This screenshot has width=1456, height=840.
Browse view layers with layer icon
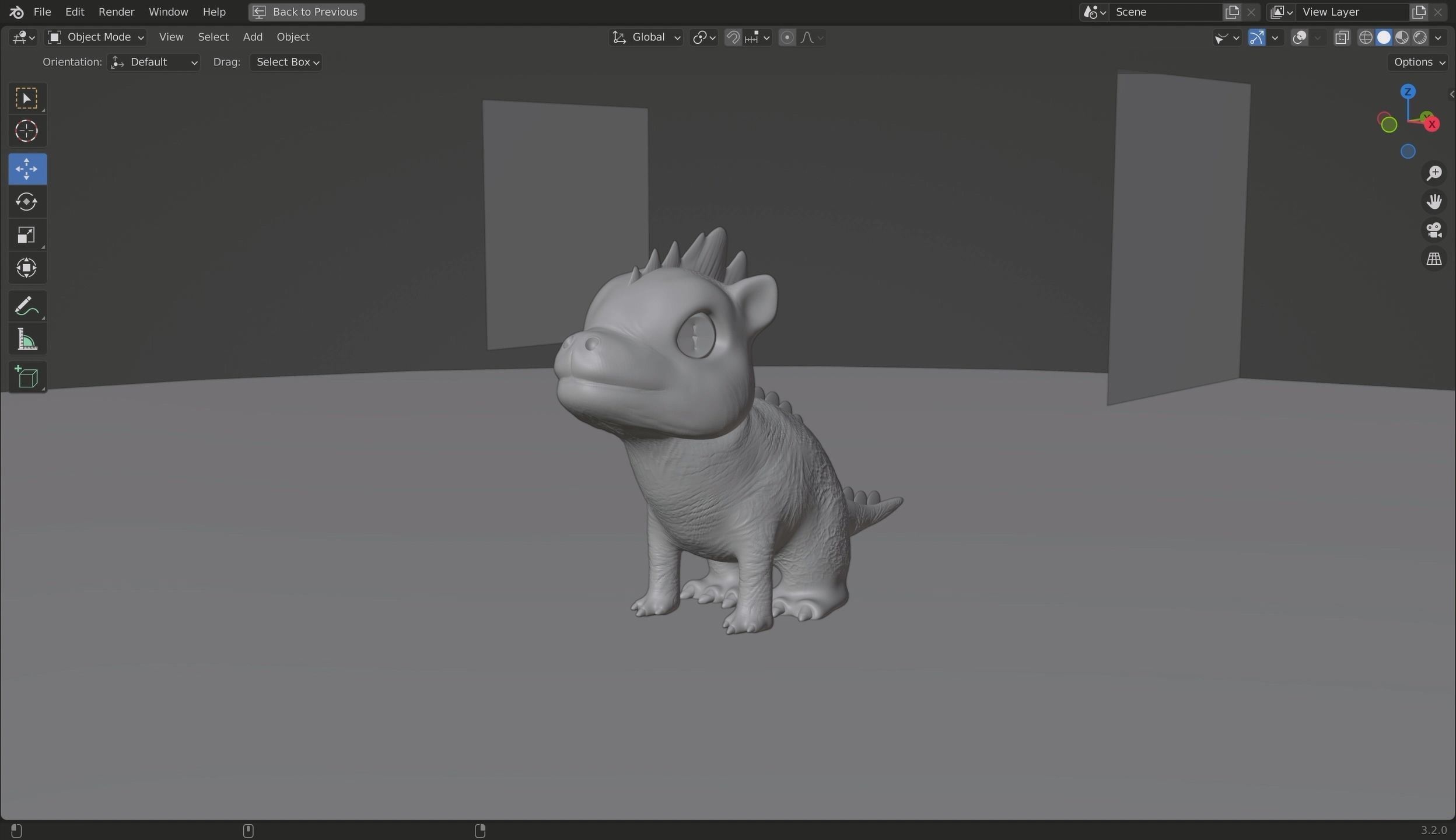pos(1280,12)
